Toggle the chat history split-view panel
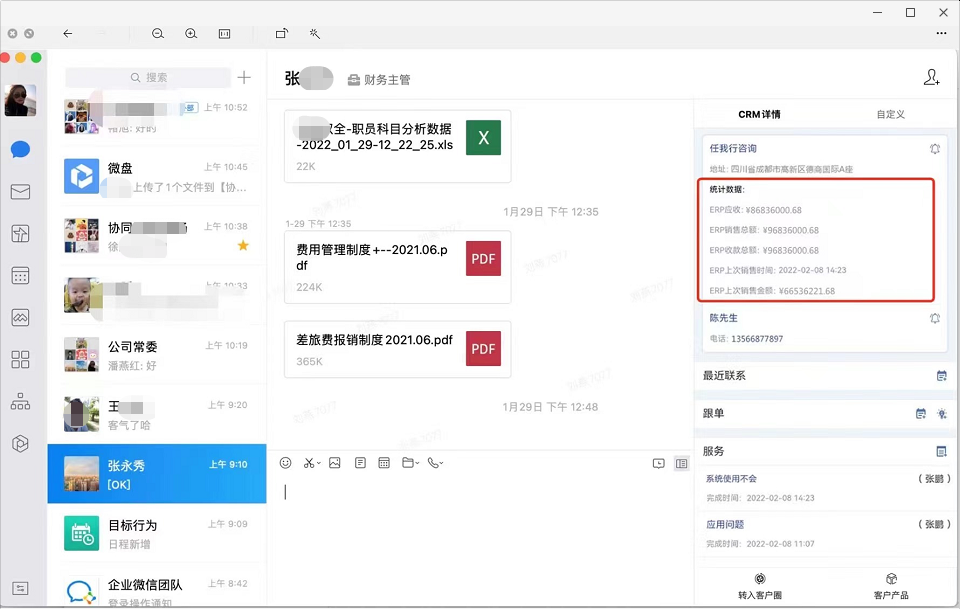The width and height of the screenshot is (960, 609). coord(681,463)
